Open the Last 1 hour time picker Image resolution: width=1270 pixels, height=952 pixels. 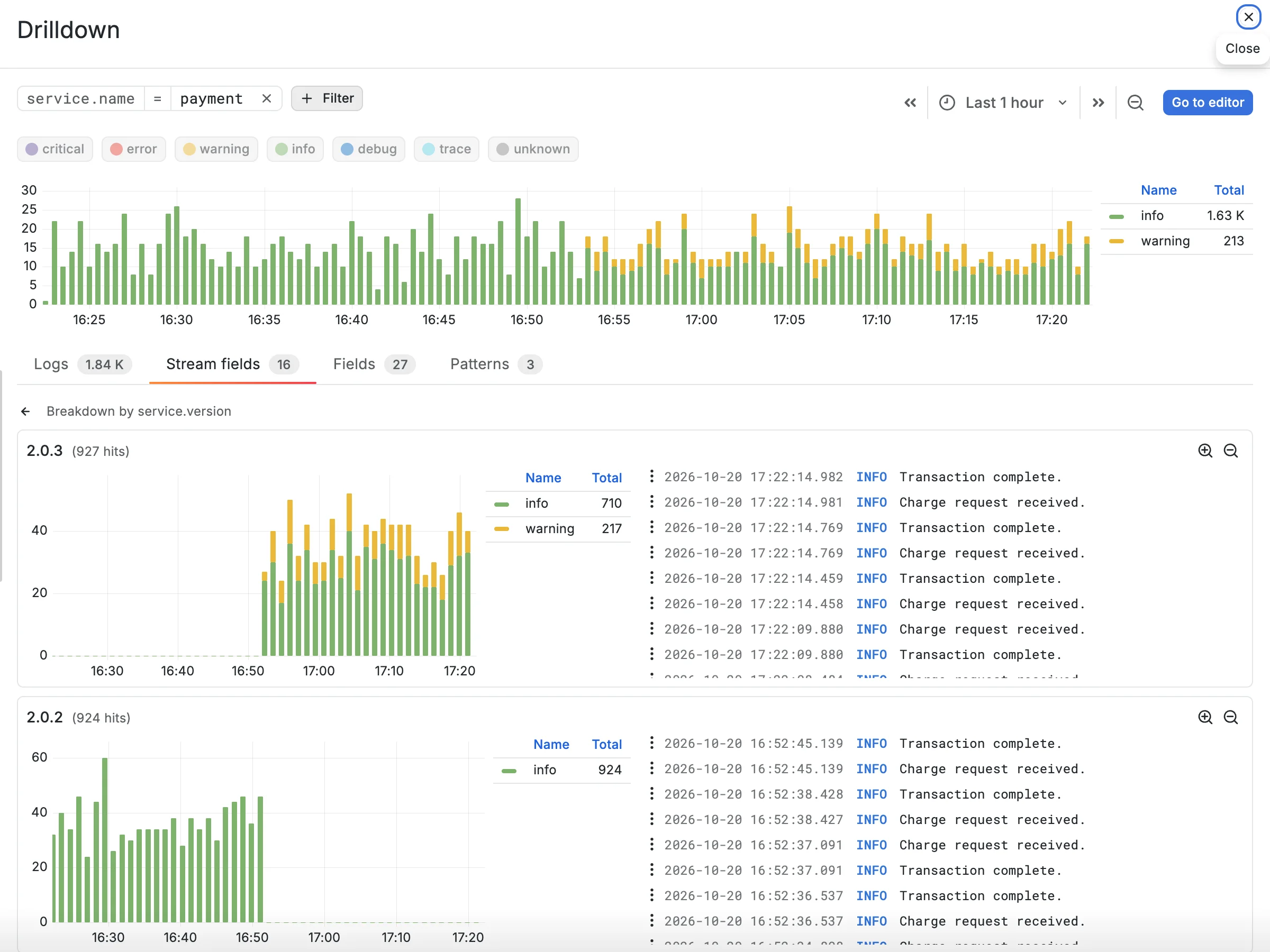tap(1003, 103)
